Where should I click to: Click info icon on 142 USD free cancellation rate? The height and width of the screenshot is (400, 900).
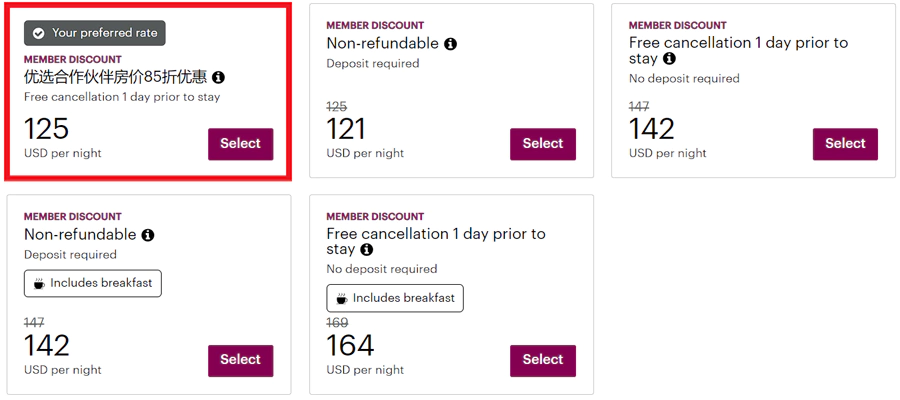(x=669, y=59)
